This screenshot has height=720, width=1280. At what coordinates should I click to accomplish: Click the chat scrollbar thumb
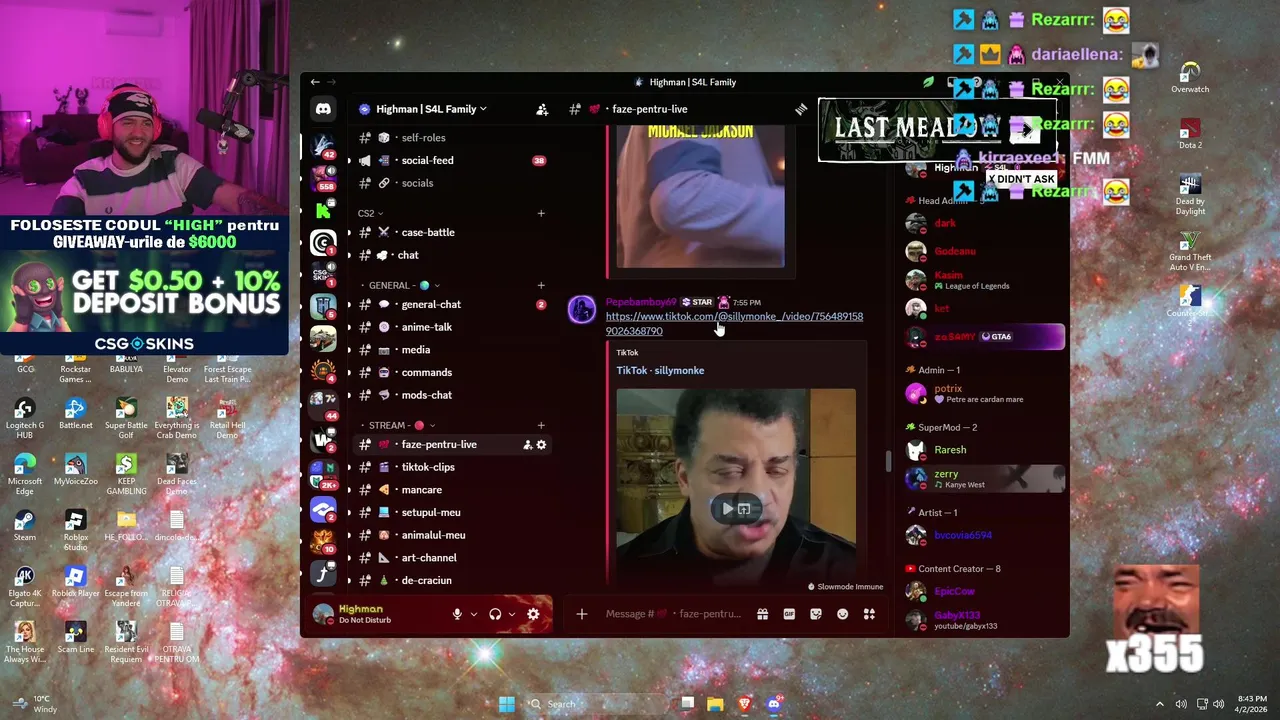(887, 462)
